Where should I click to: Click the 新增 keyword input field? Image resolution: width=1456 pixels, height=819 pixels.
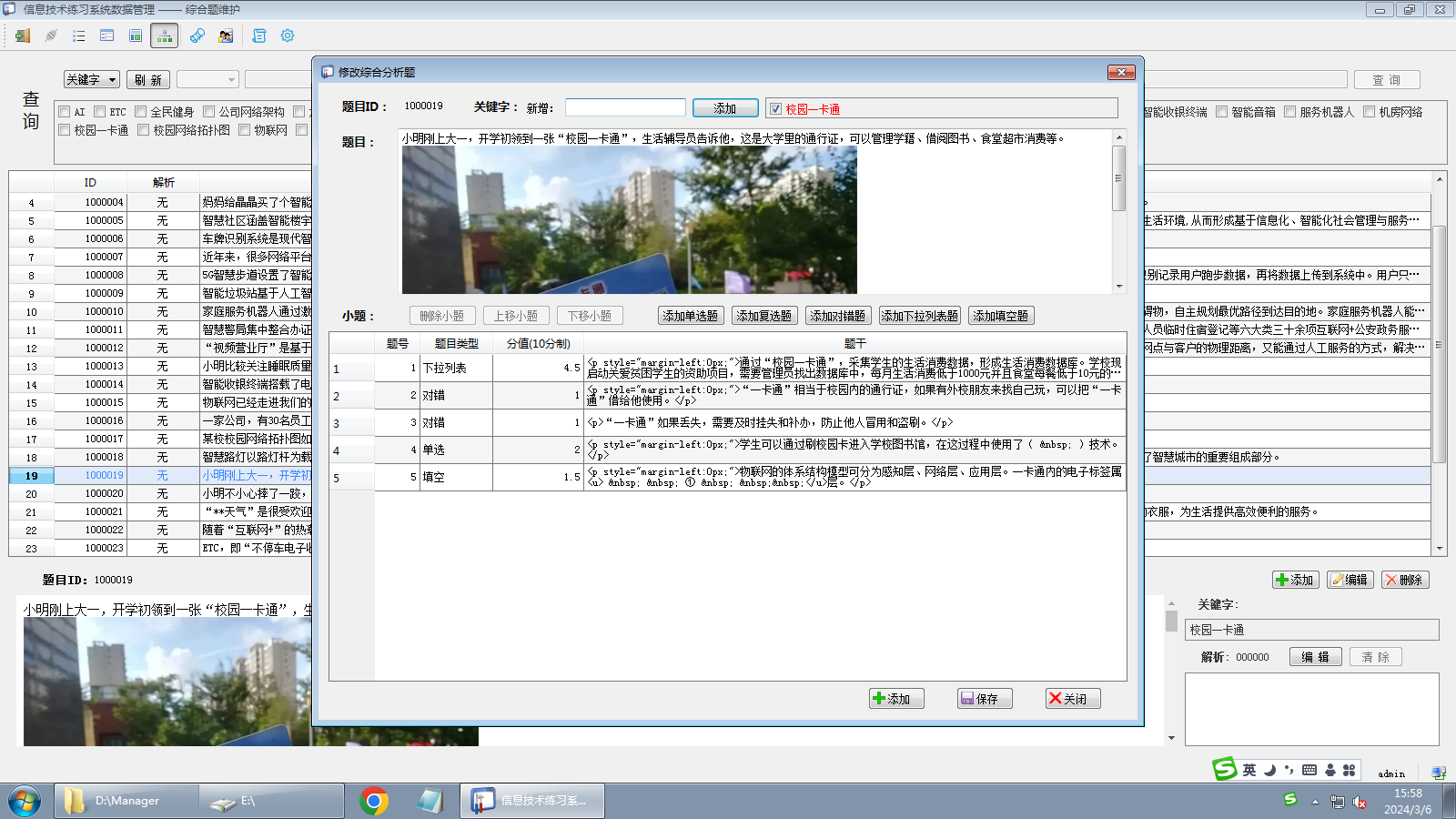click(x=625, y=107)
